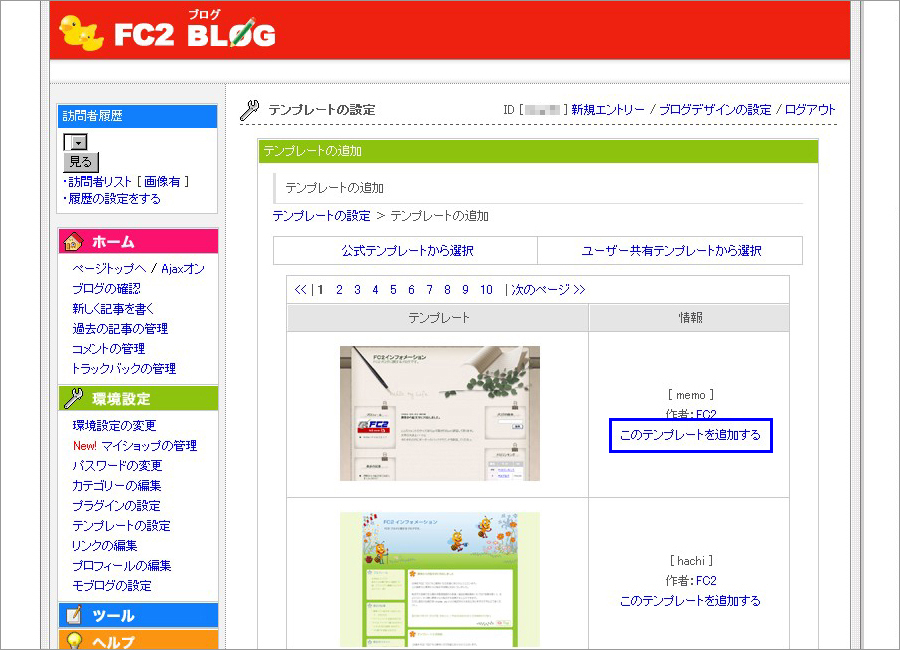Click the 見る button
Screen dimensions: 900x650
tap(81, 161)
